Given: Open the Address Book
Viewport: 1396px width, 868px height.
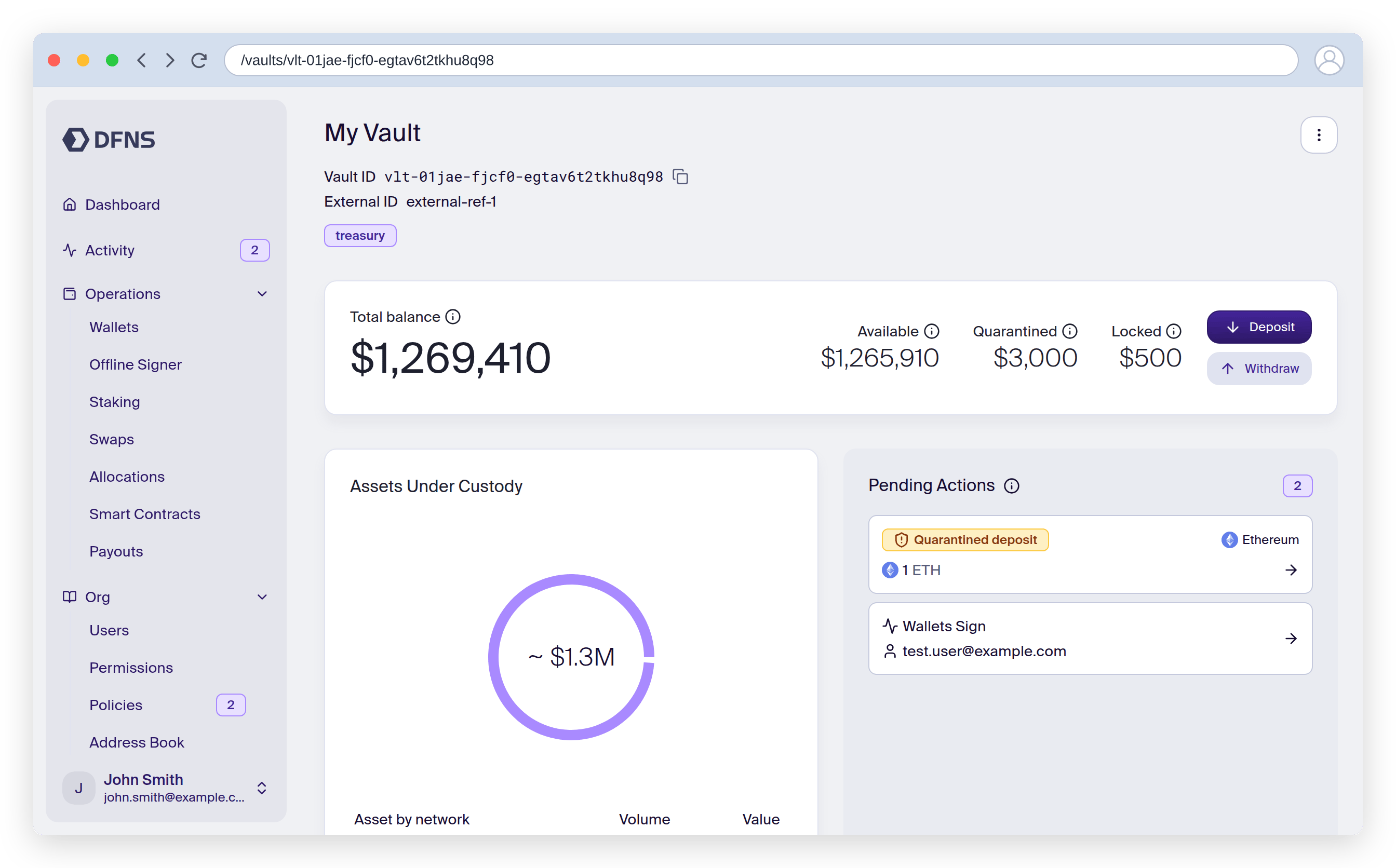Looking at the screenshot, I should point(137,742).
